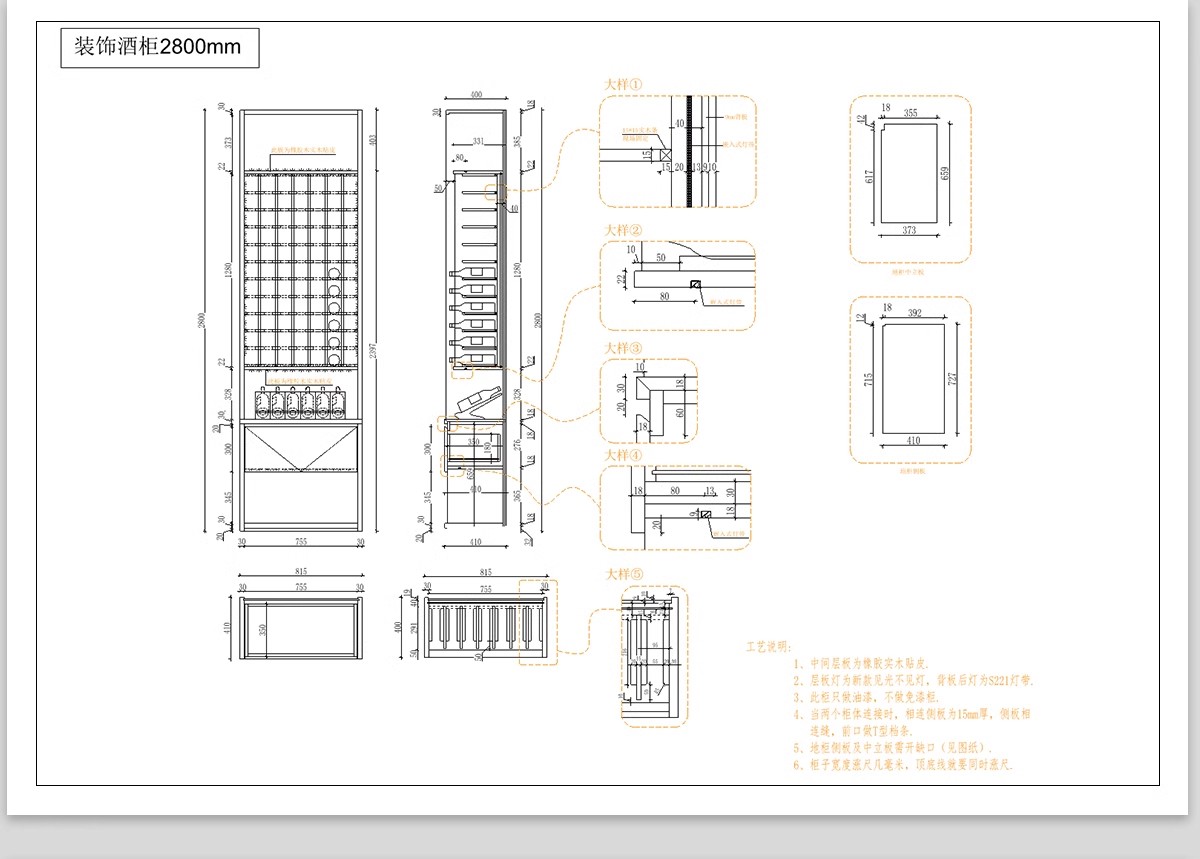
Task: Select the 410 dimension under lower panel
Action: pyautogui.click(x=911, y=440)
